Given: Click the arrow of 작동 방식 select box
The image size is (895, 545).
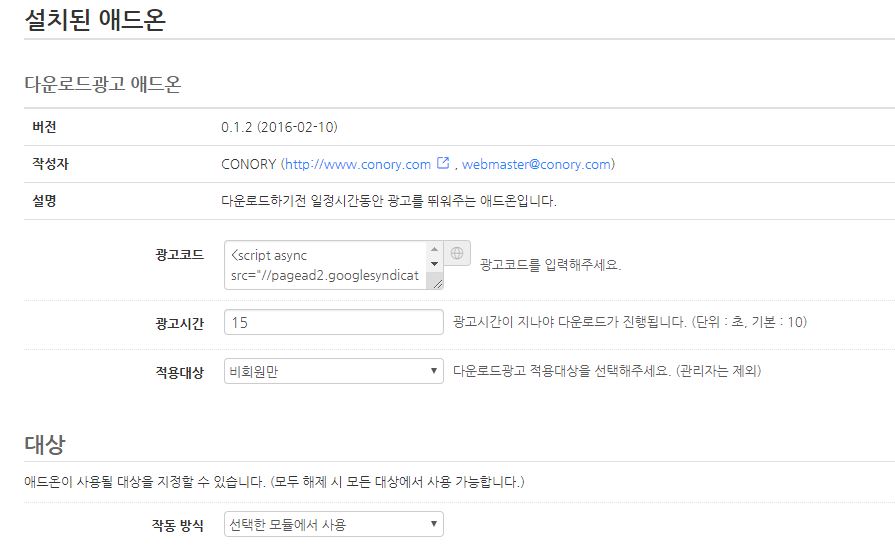Looking at the screenshot, I should pyautogui.click(x=434, y=524).
